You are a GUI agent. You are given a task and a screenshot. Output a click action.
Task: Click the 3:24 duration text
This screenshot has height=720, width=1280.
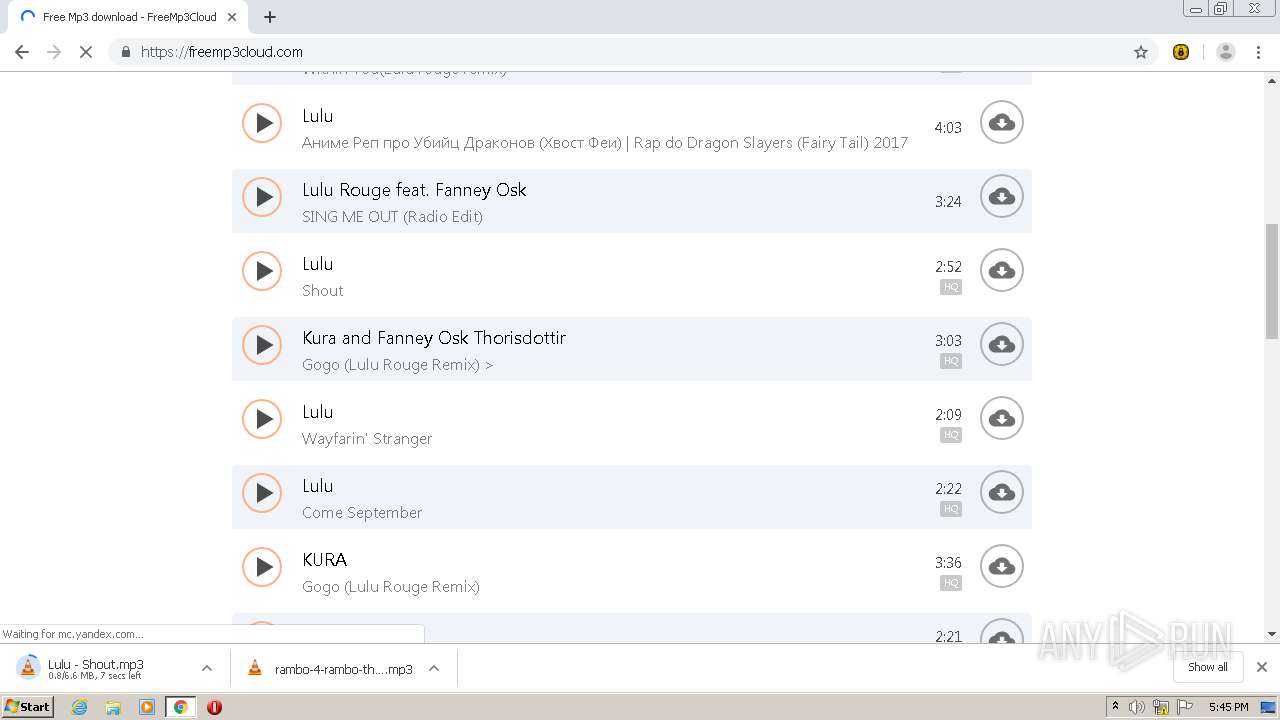948,201
